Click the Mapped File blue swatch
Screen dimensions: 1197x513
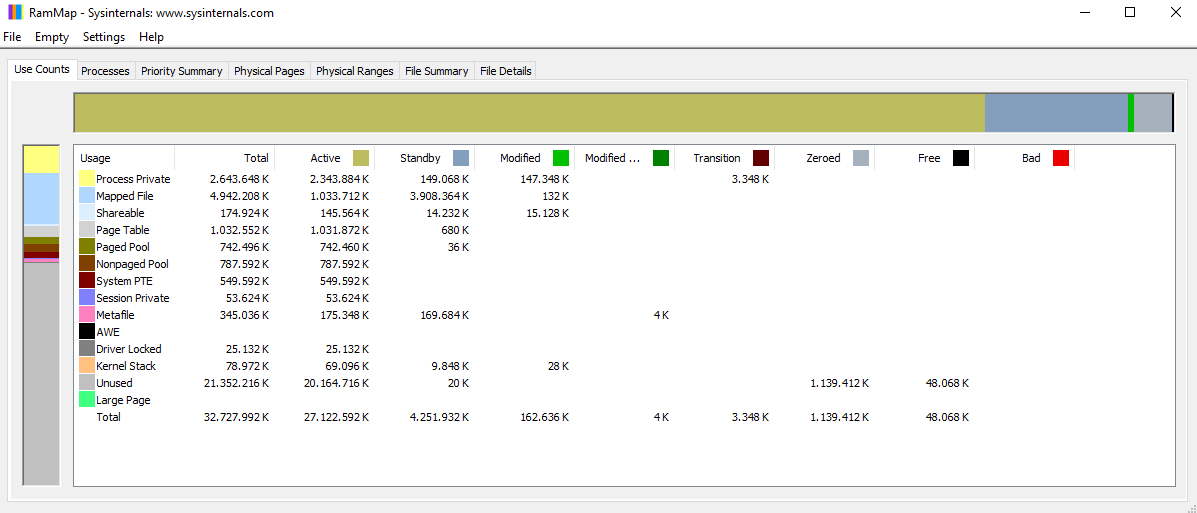pyautogui.click(x=87, y=195)
